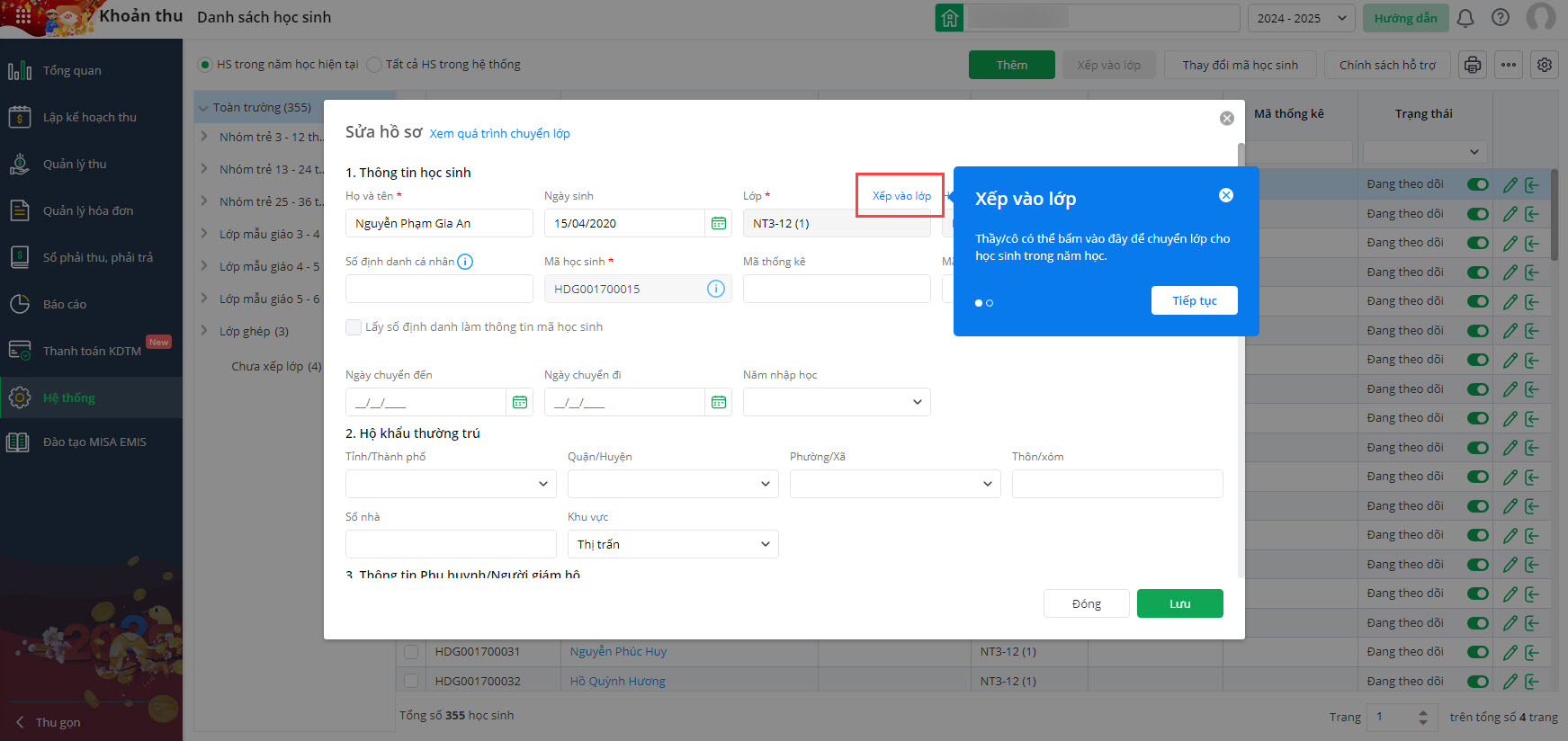Go to Quản lý hóa đơn menu
Viewport: 1568px width, 741px height.
tap(88, 210)
